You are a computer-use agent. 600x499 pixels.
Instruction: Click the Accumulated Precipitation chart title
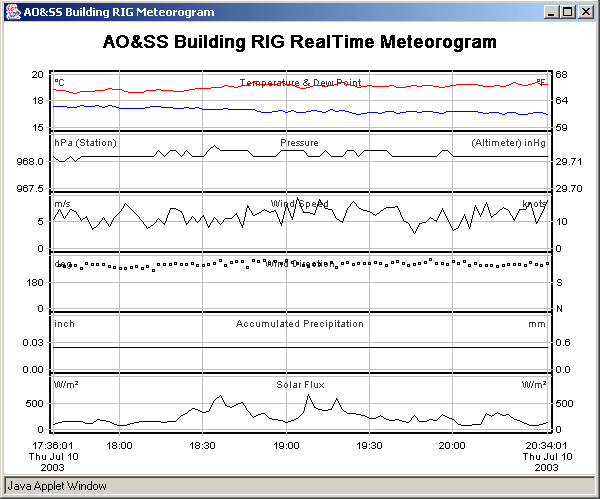tap(299, 324)
